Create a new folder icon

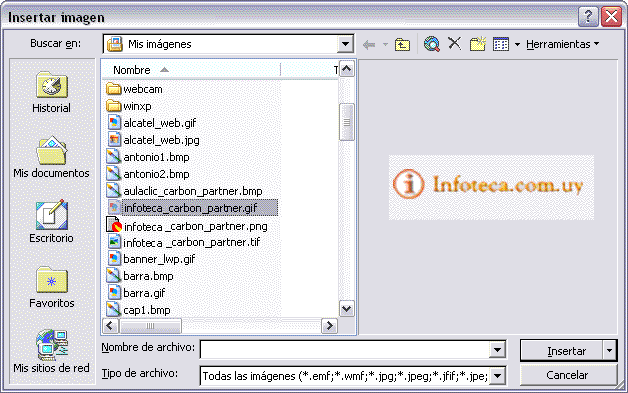point(478,44)
